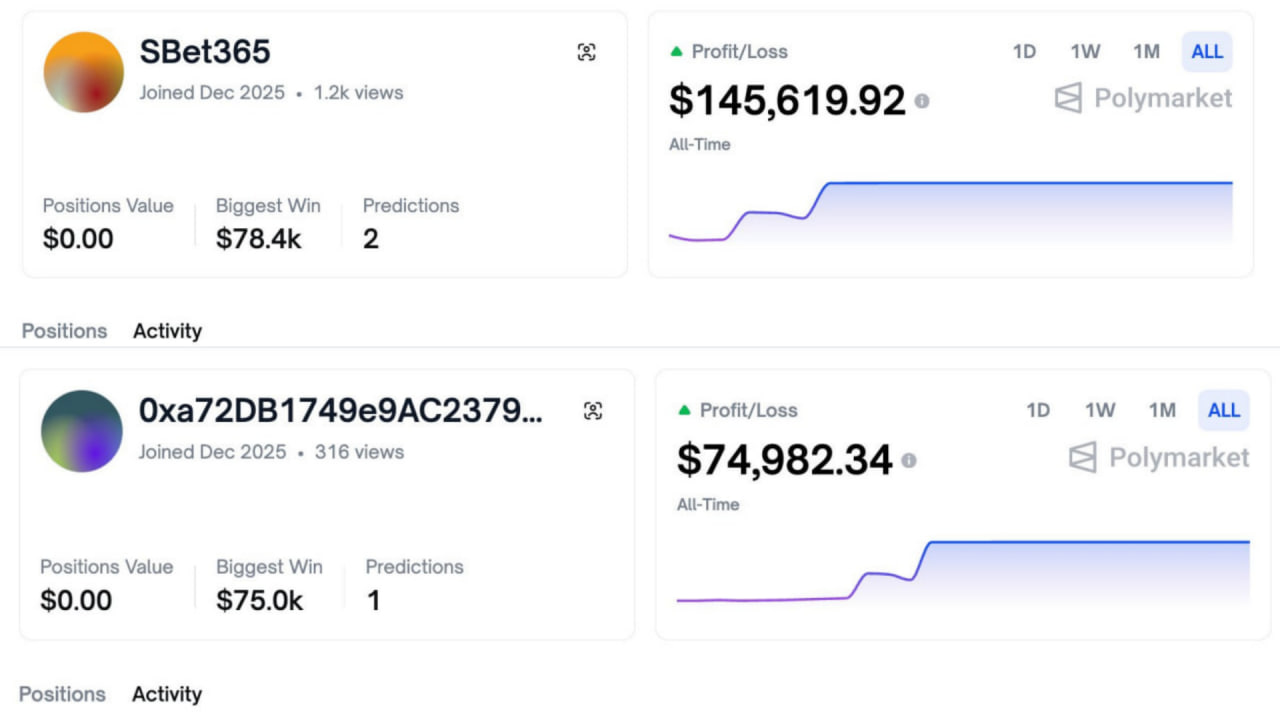Viewport: 1280px width, 720px height.
Task: Open the bottom profile's Positions tab
Action: 62,694
